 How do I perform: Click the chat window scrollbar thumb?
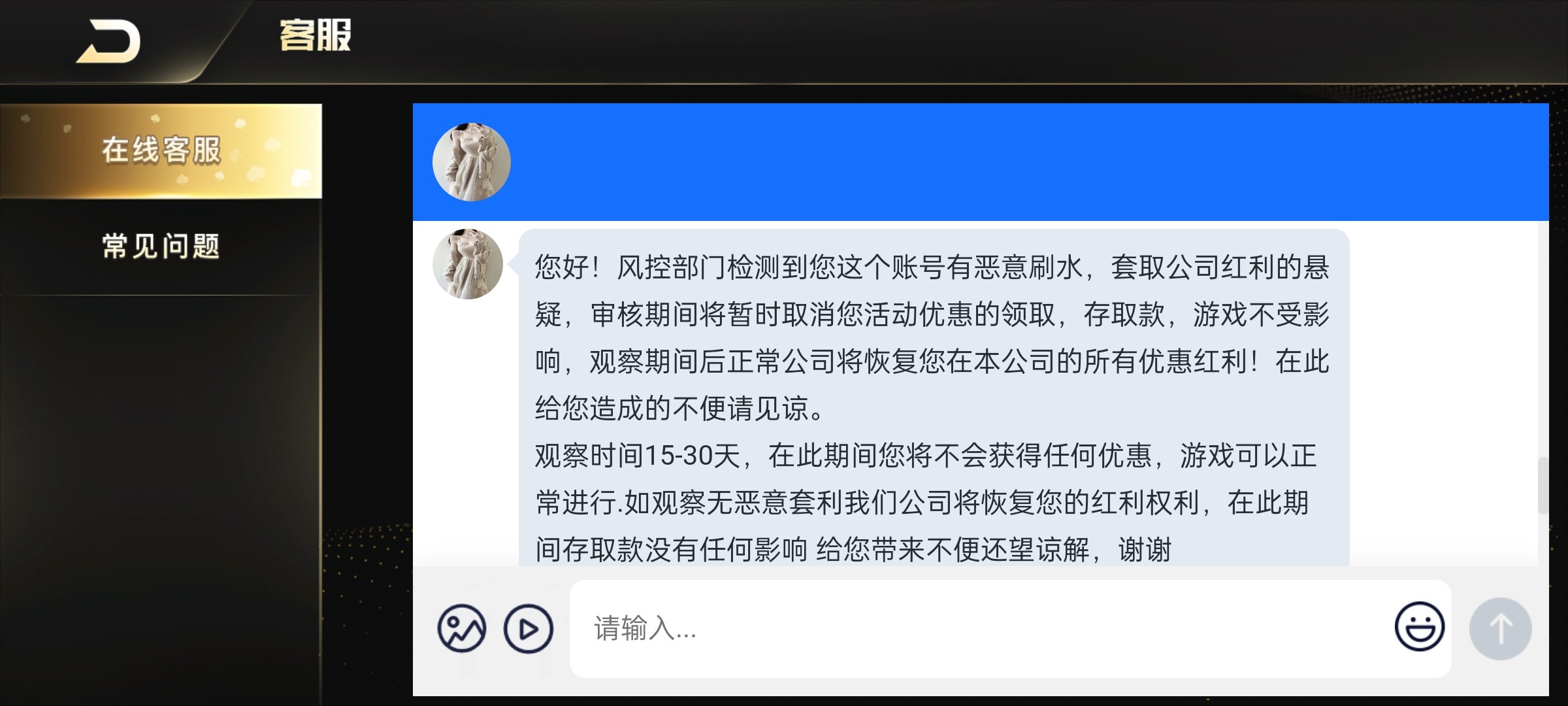pos(1543,486)
